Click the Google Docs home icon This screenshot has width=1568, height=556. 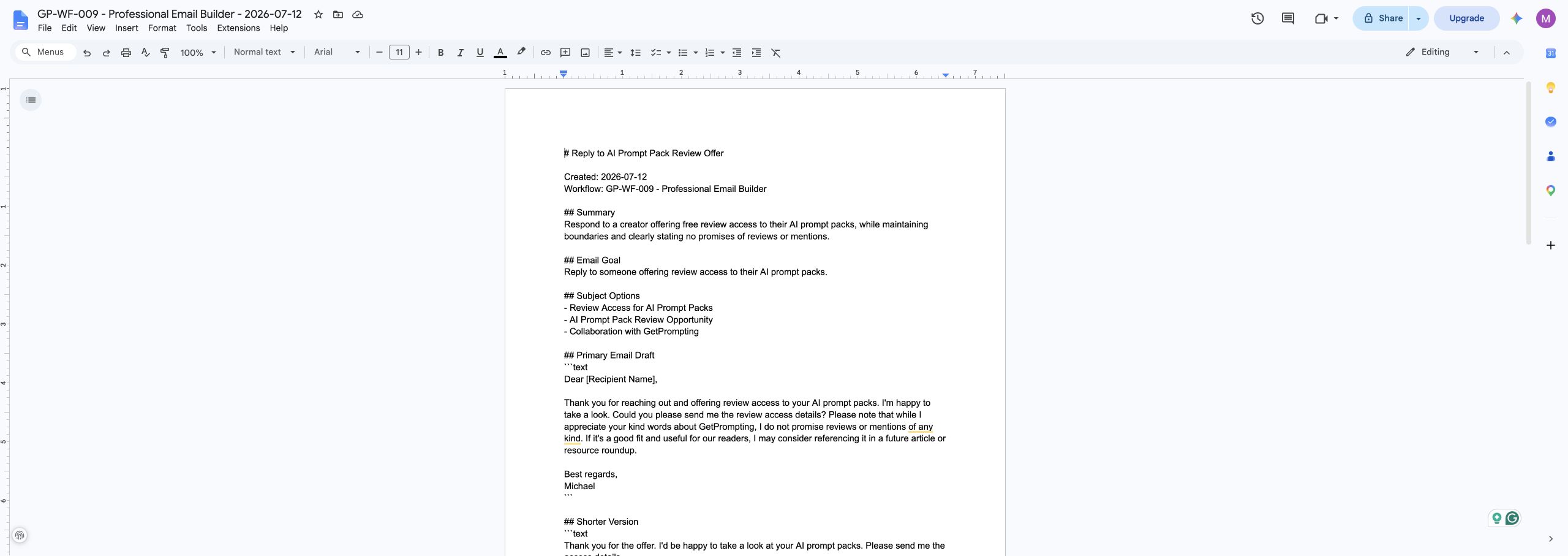pyautogui.click(x=20, y=20)
